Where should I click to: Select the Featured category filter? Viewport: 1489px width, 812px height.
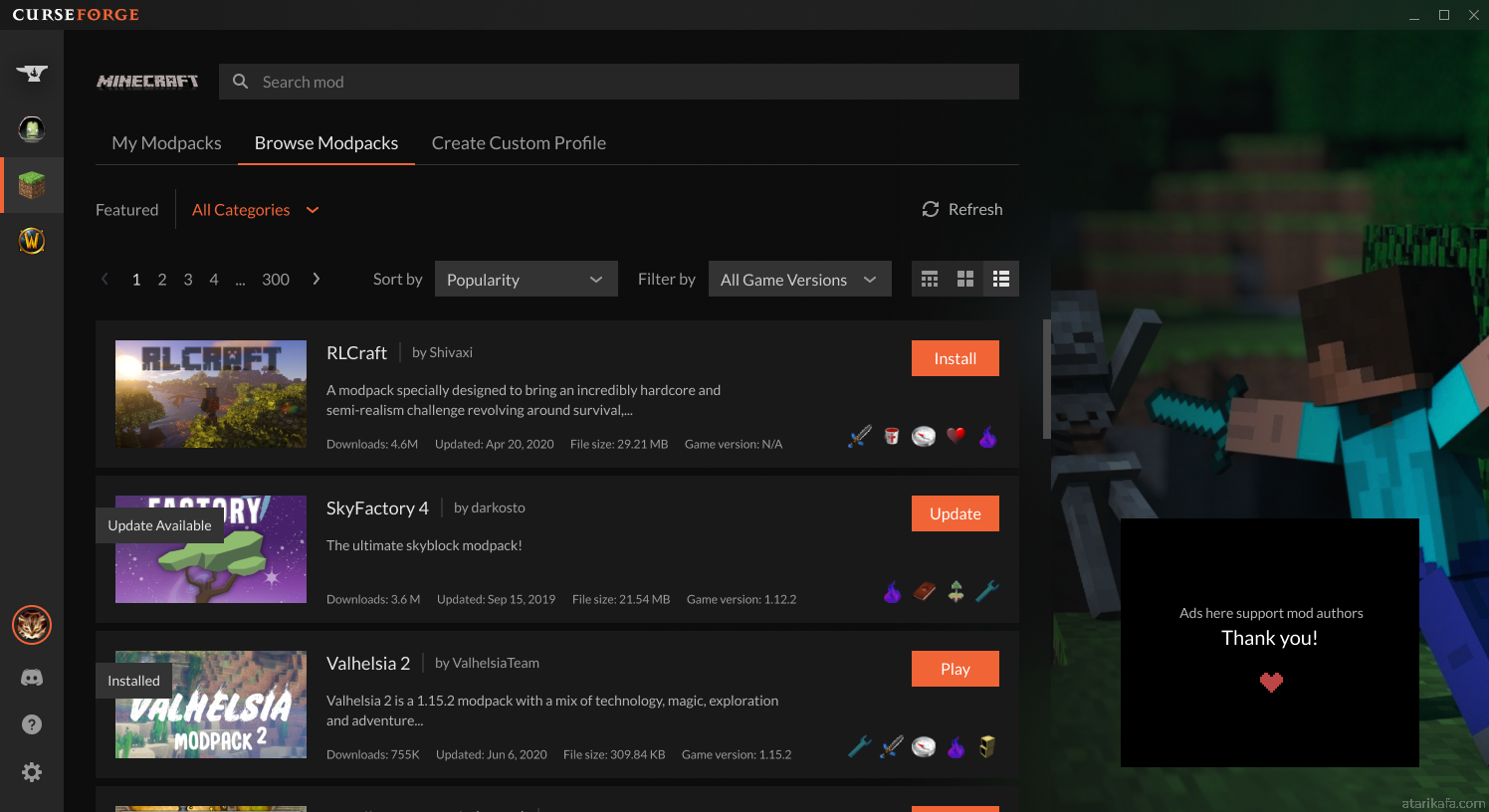126,210
